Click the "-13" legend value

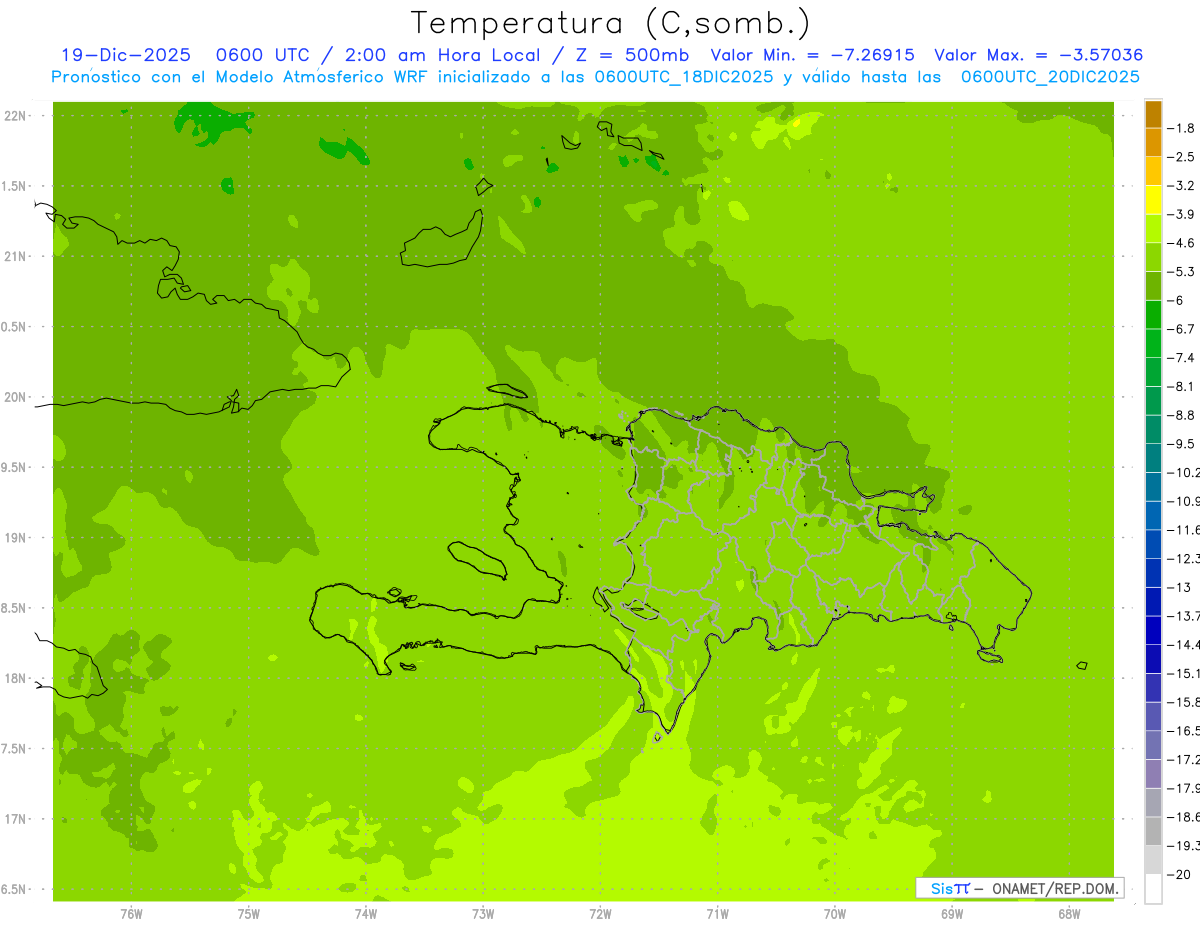point(1178,587)
